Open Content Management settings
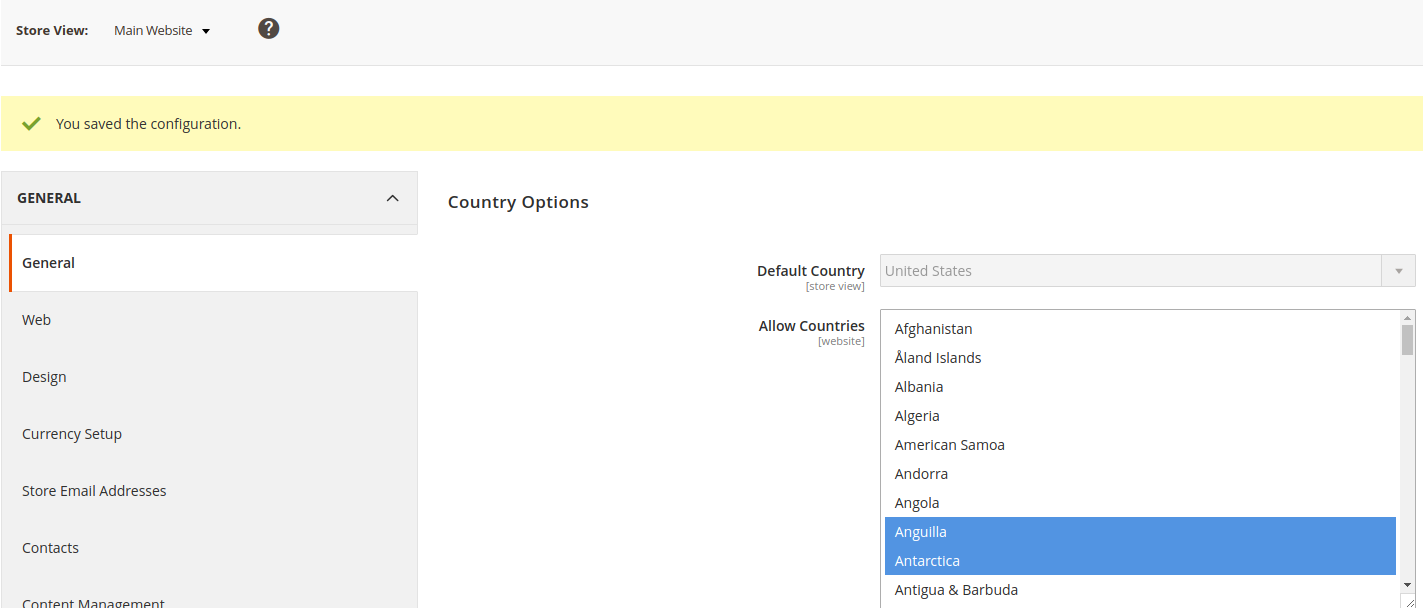1423x608 pixels. 93,601
